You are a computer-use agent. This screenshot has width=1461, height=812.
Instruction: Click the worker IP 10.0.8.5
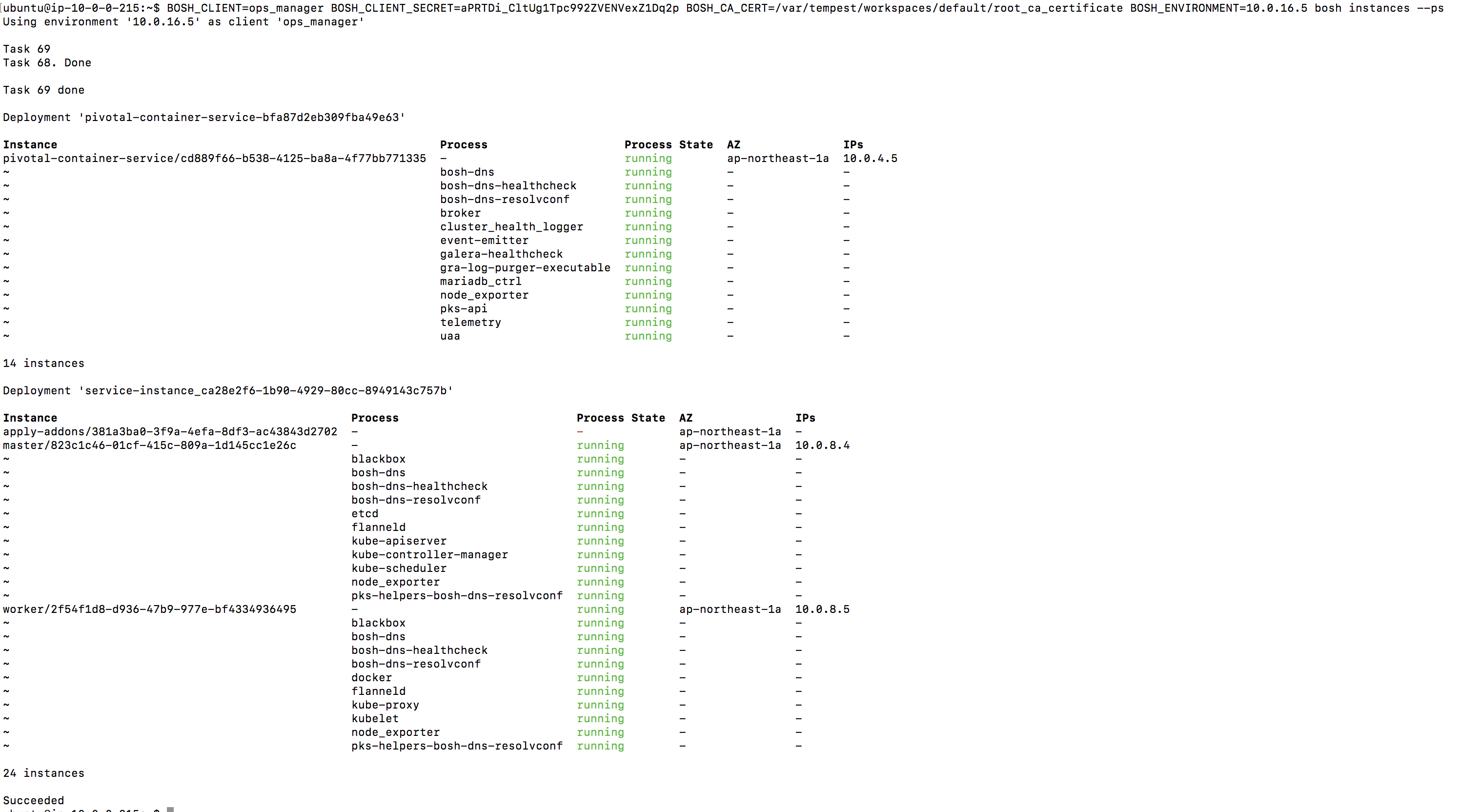[822, 609]
